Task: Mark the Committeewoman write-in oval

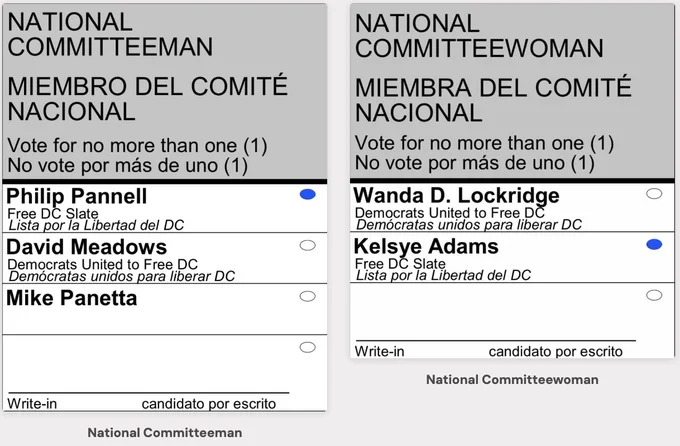Action: (x=654, y=295)
